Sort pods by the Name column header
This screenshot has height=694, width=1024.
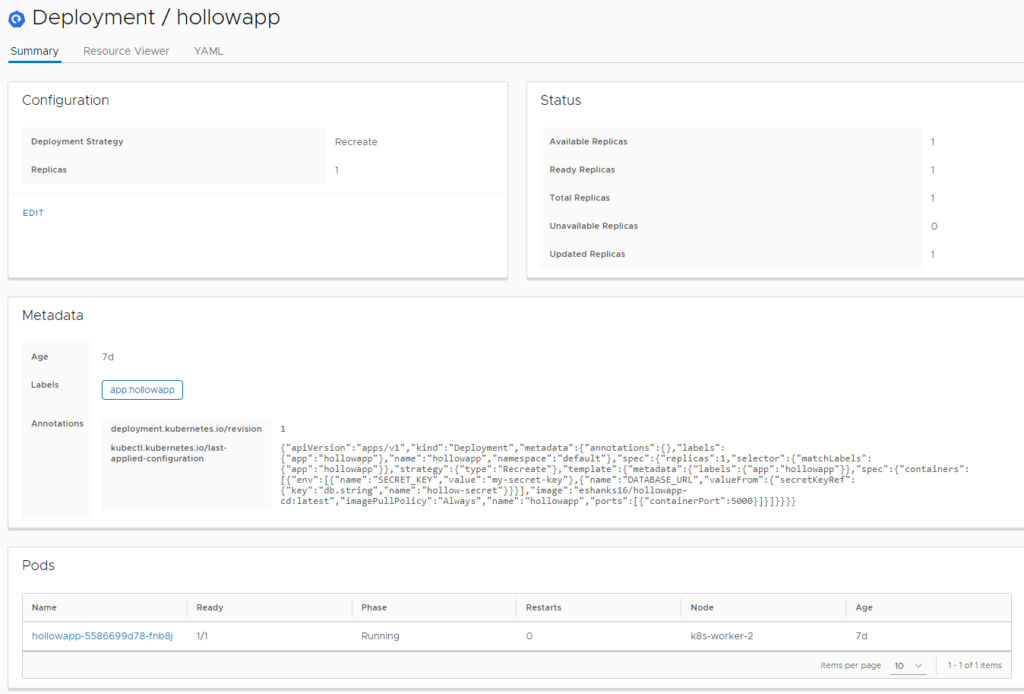(44, 607)
